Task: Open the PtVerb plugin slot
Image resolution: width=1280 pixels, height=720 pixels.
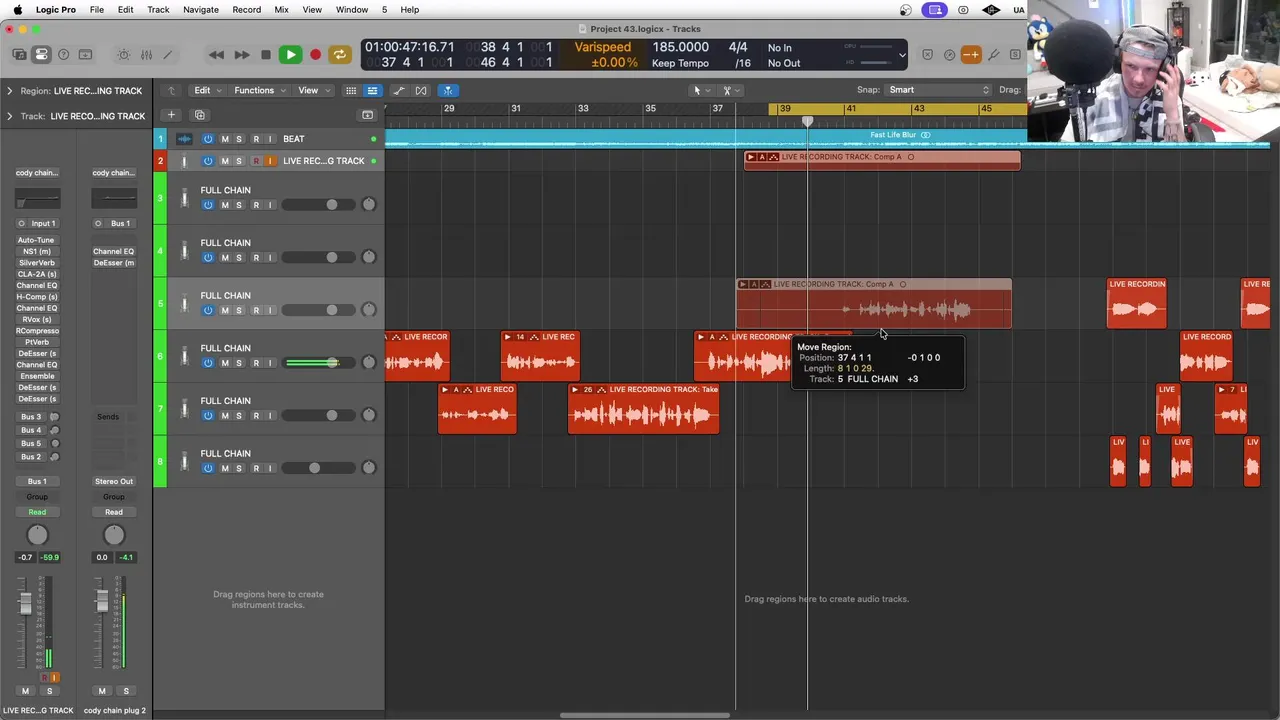Action: (36, 342)
